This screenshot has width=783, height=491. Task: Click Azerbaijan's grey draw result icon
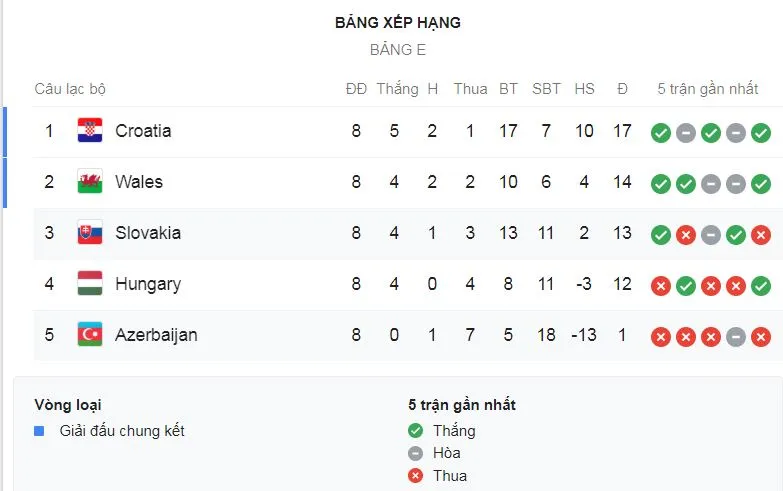click(735, 336)
